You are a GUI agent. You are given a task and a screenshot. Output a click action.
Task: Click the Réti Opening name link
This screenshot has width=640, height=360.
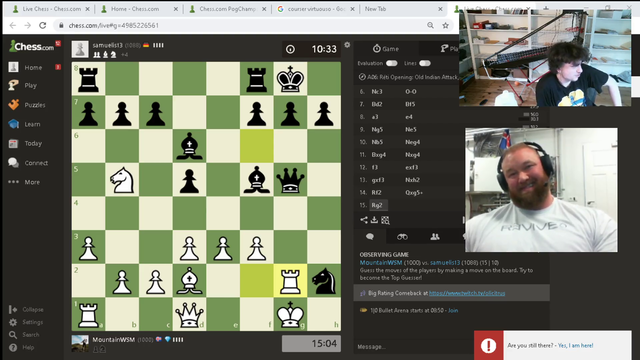413,77
